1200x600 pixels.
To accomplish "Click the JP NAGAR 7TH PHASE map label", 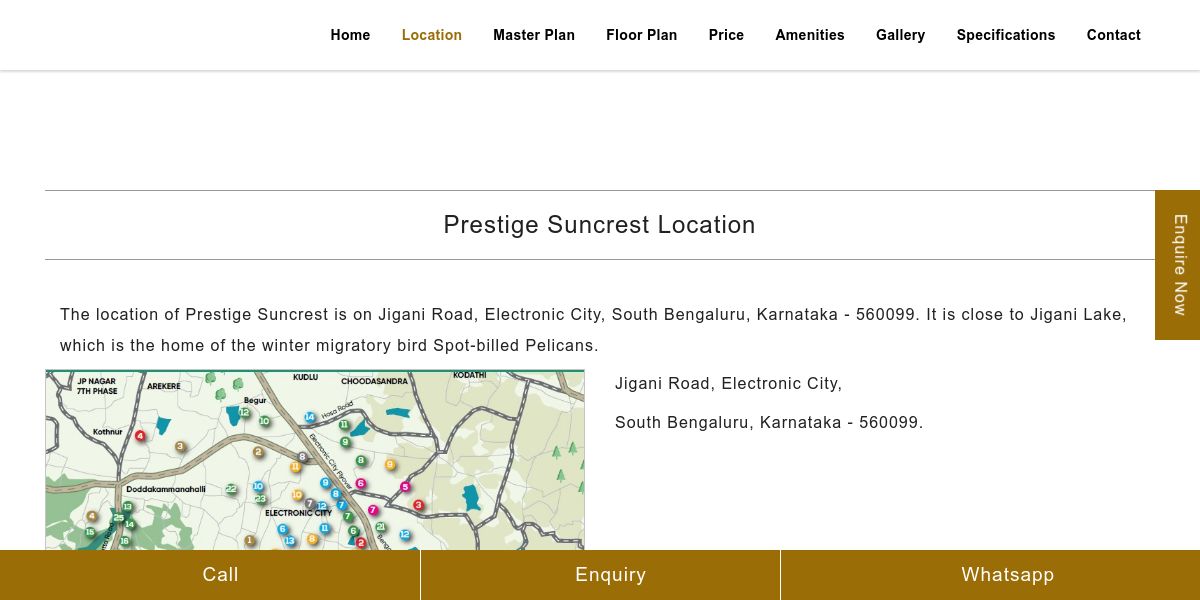I will [x=97, y=386].
